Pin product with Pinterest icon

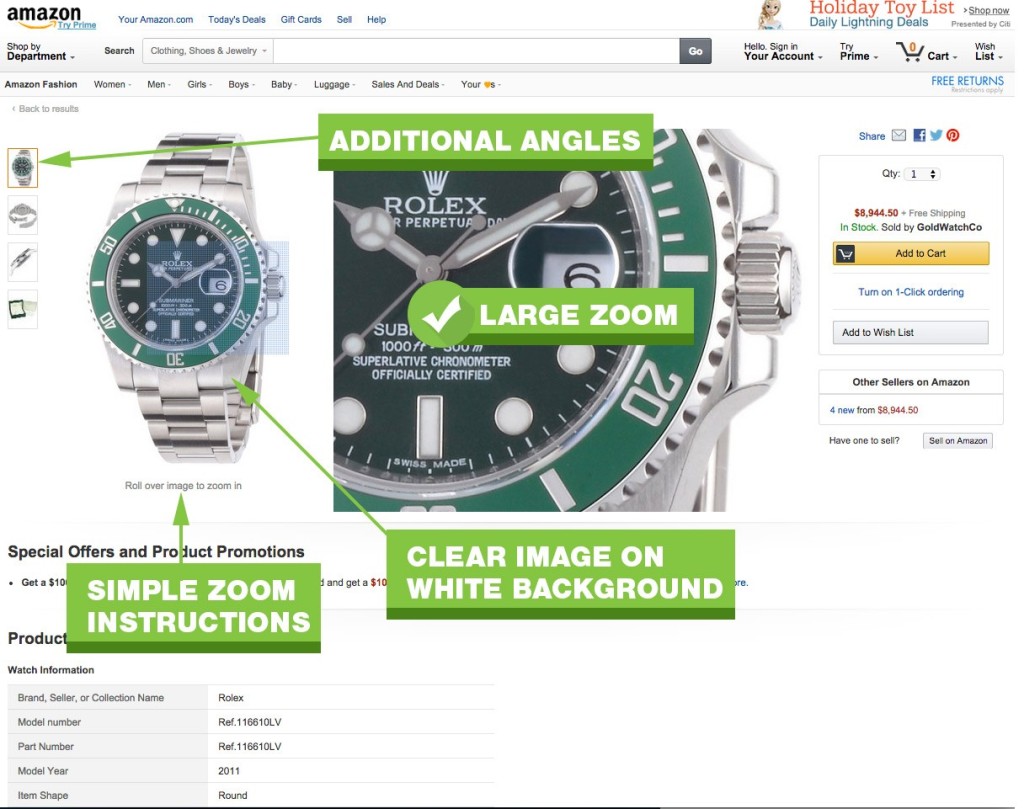click(x=953, y=135)
